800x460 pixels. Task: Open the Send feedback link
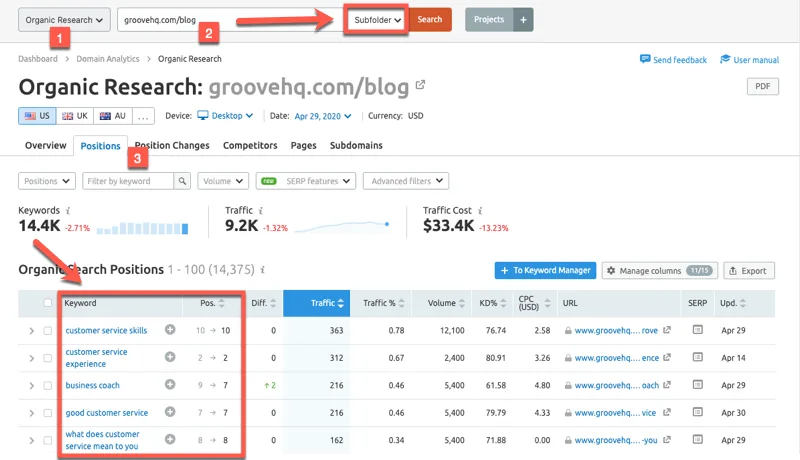673,60
